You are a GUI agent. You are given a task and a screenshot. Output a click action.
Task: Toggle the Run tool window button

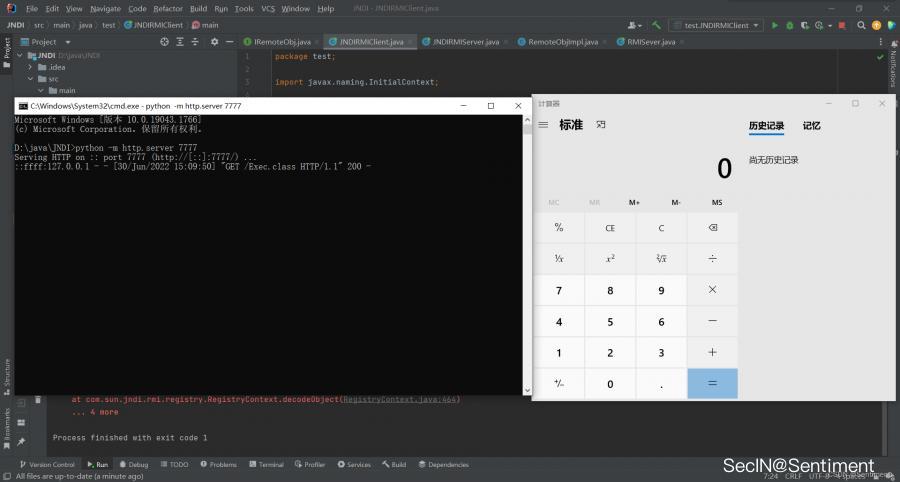click(97, 464)
